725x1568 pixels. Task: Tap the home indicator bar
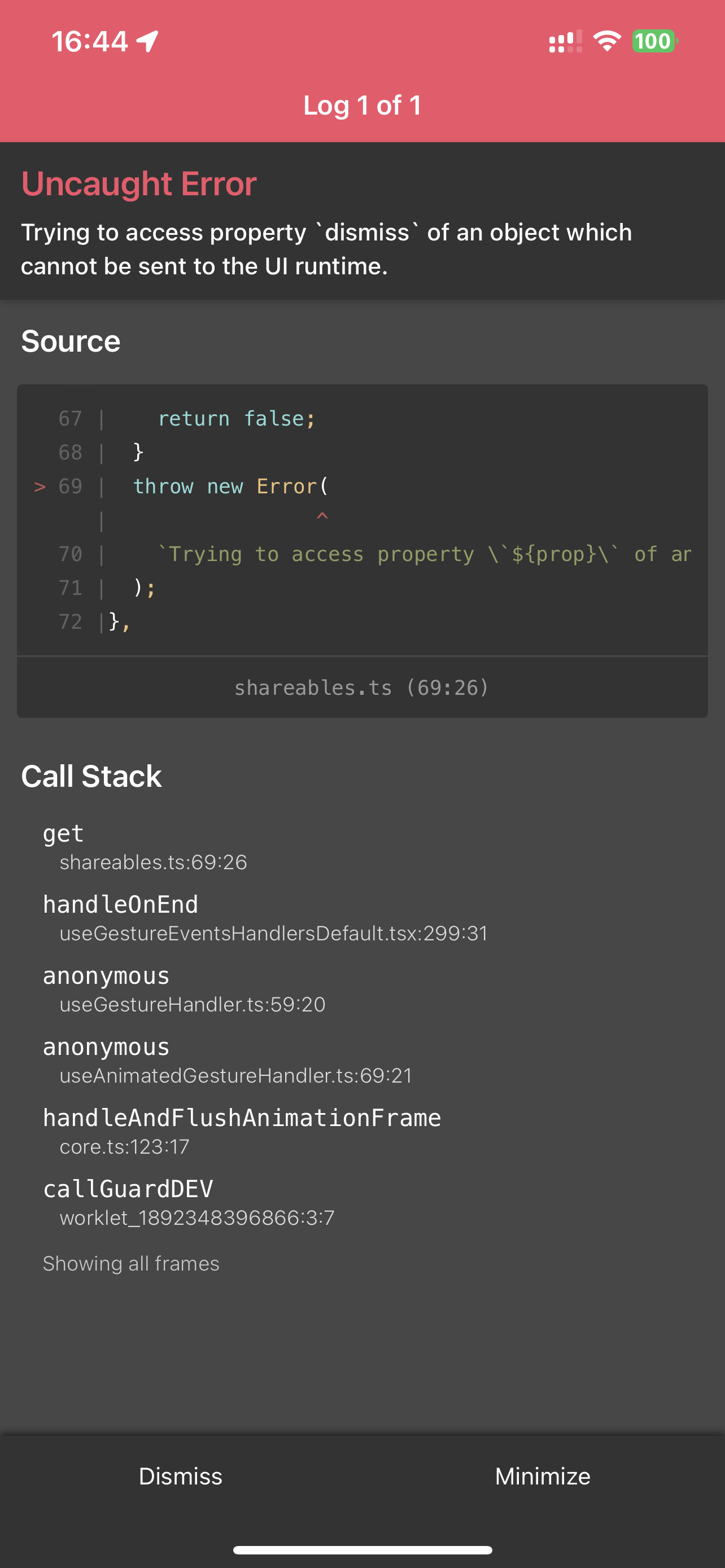(x=362, y=1549)
